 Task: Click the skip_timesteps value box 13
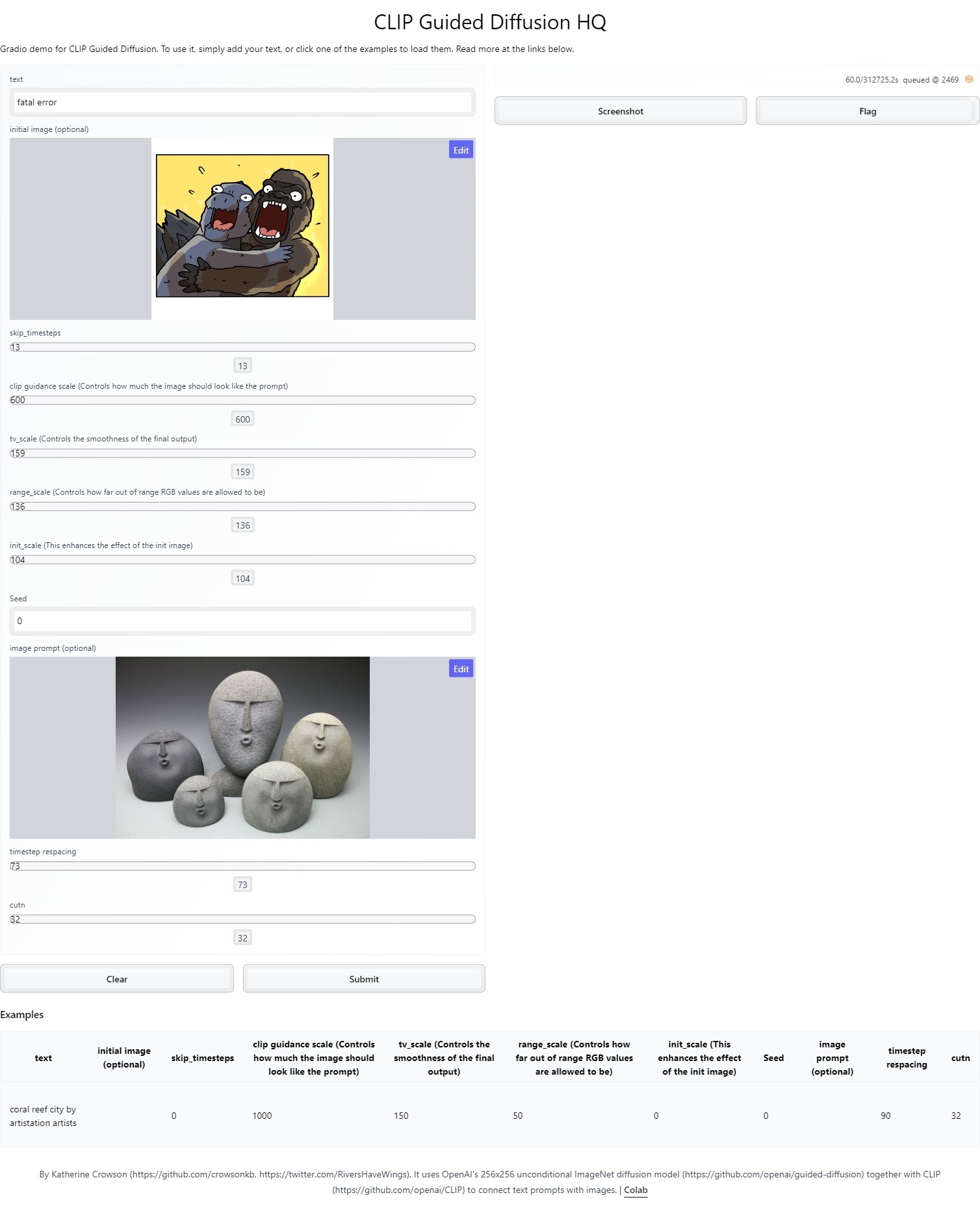coord(242,366)
